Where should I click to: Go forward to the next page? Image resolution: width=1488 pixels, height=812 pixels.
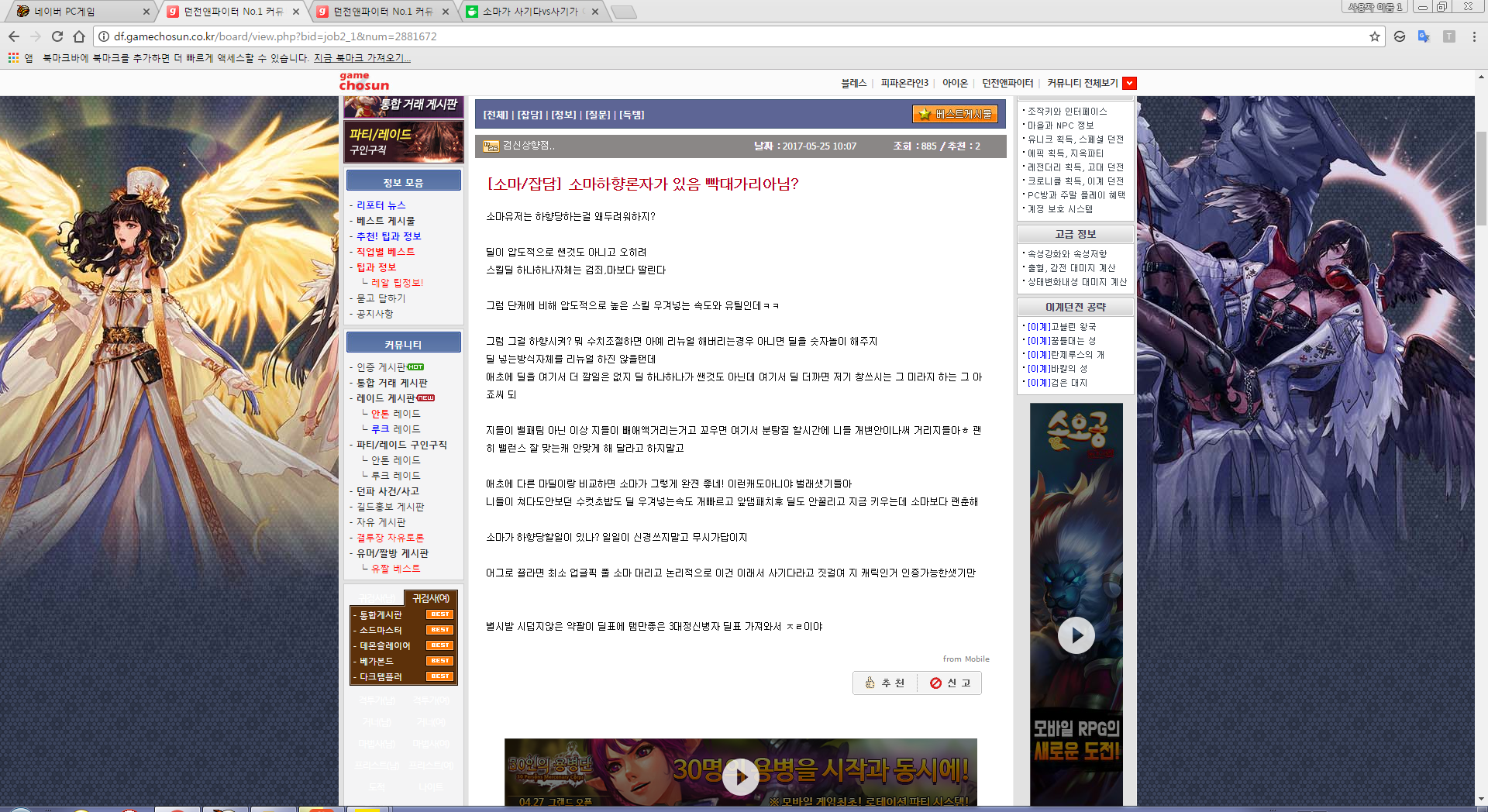tap(35, 36)
